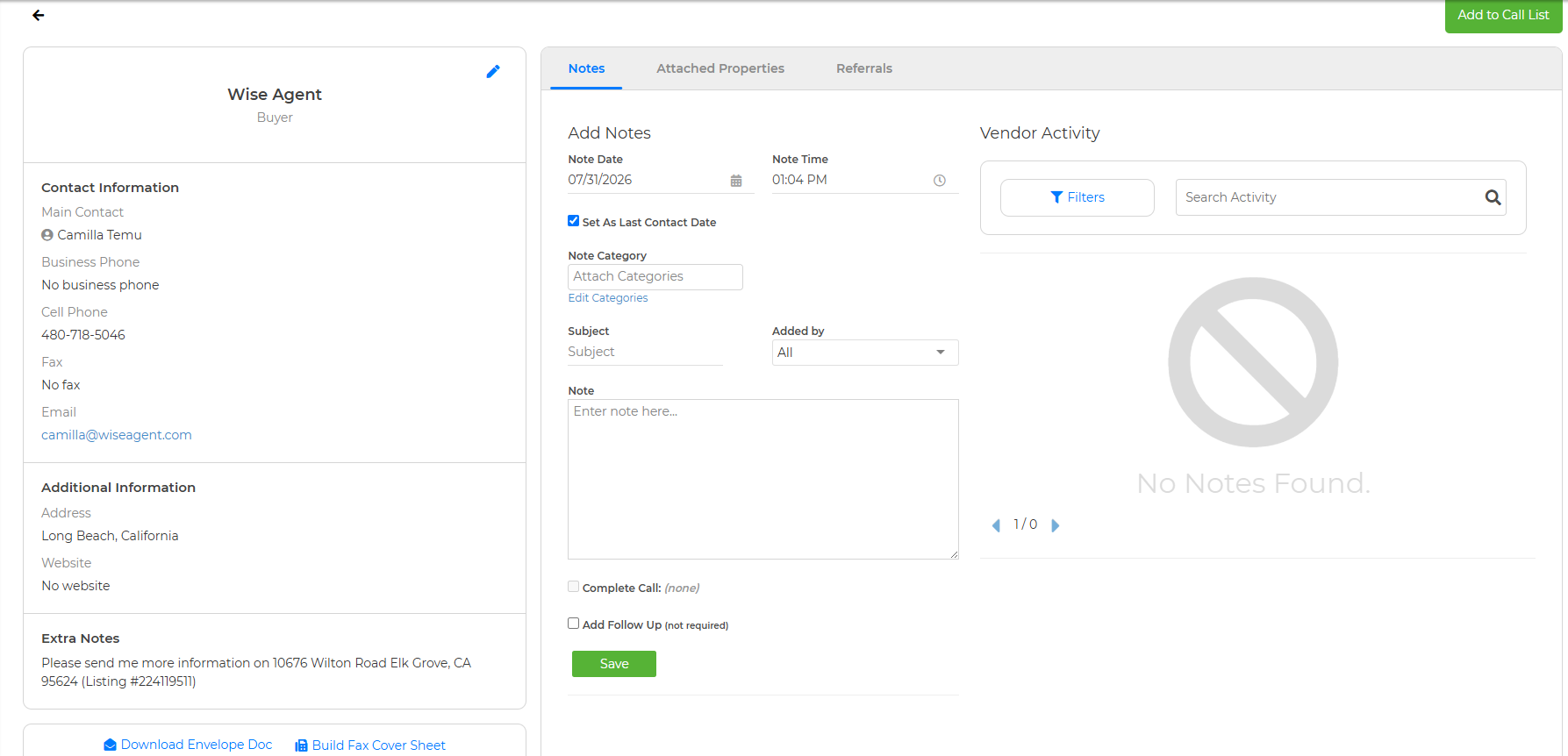Select the cell phone number 480-718-5046

(83, 335)
